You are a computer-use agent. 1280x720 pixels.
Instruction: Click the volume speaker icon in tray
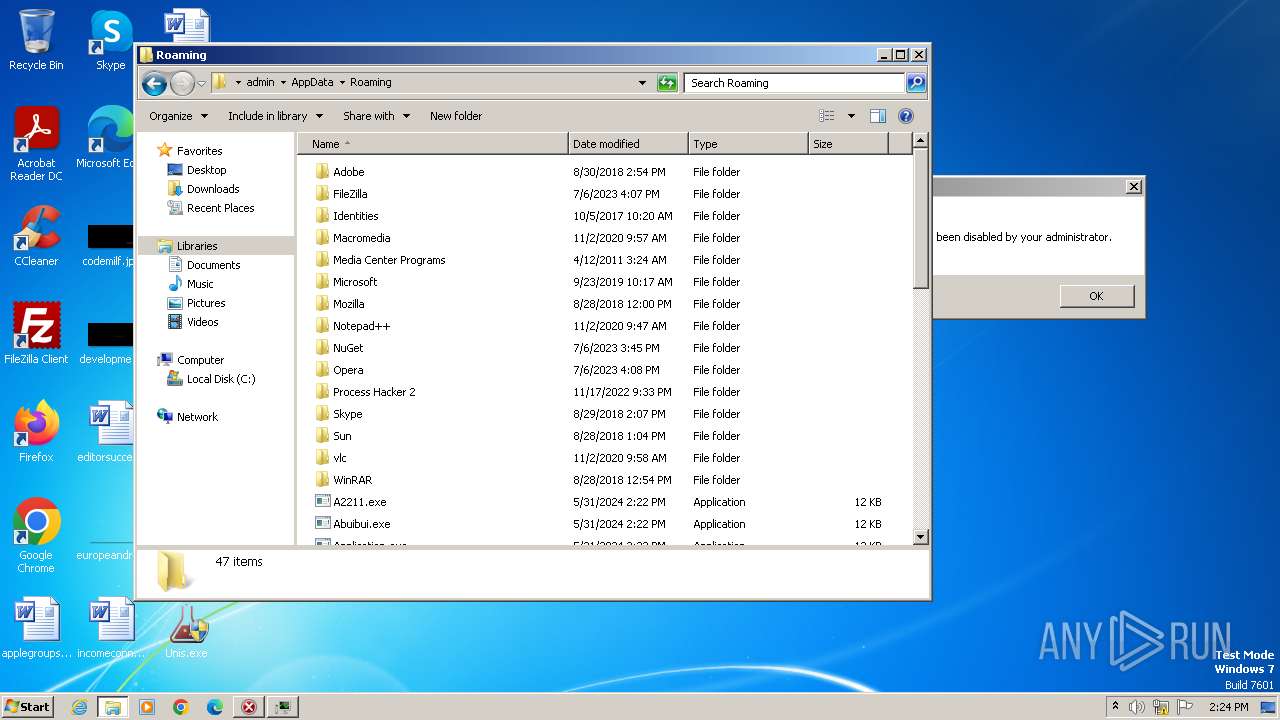pyautogui.click(x=1137, y=707)
